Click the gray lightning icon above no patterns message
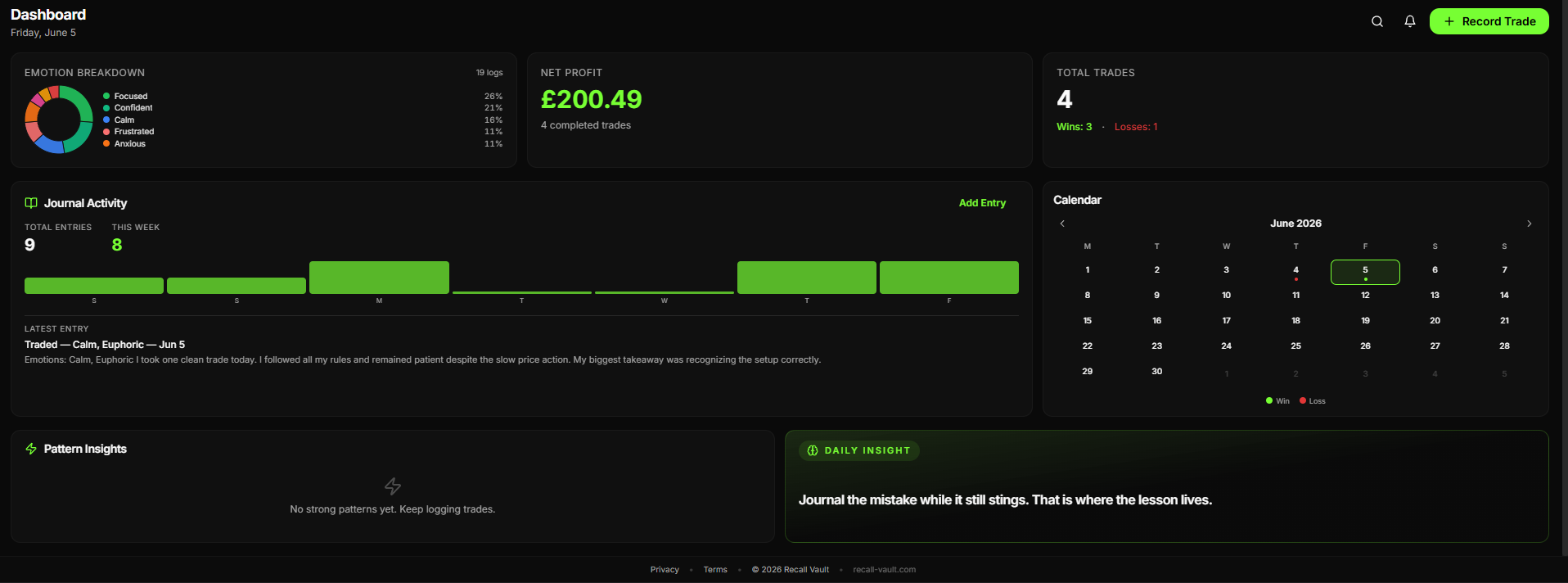This screenshot has width=1568, height=583. pyautogui.click(x=393, y=486)
